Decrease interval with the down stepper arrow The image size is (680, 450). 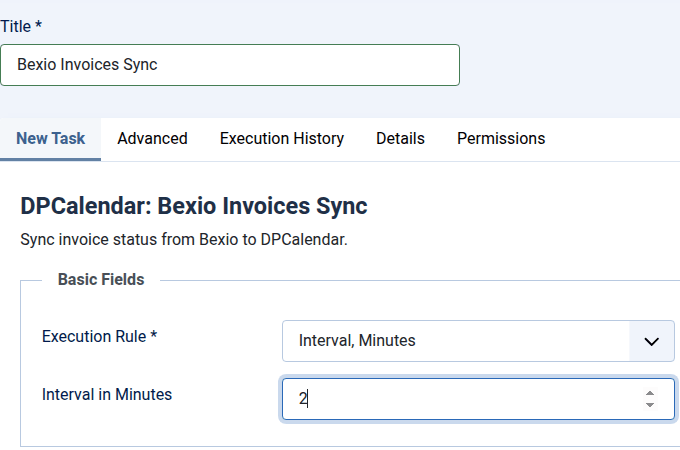coord(650,405)
